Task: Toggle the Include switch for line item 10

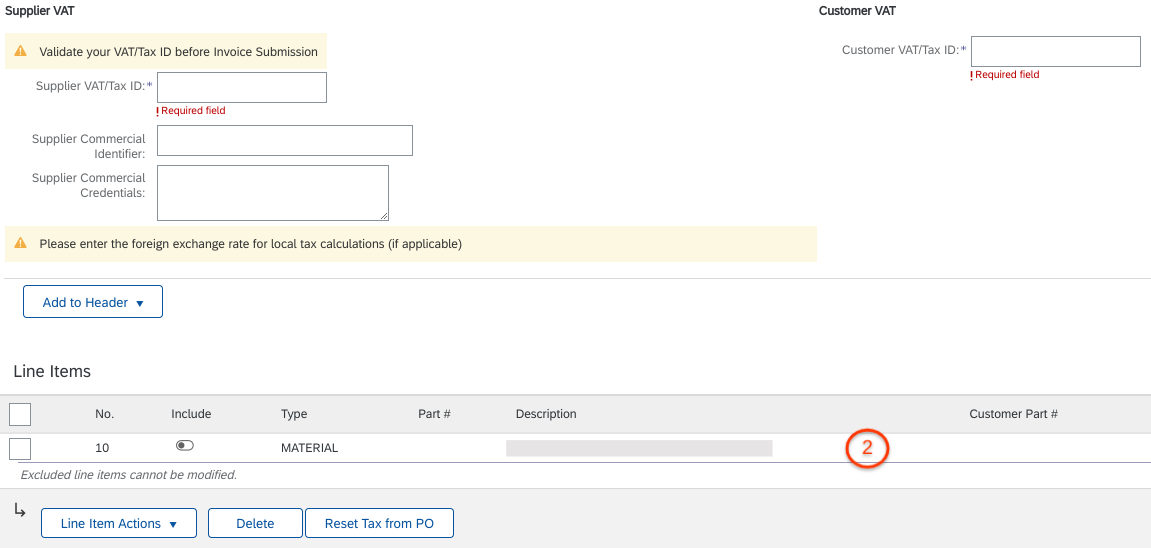Action: (x=184, y=445)
